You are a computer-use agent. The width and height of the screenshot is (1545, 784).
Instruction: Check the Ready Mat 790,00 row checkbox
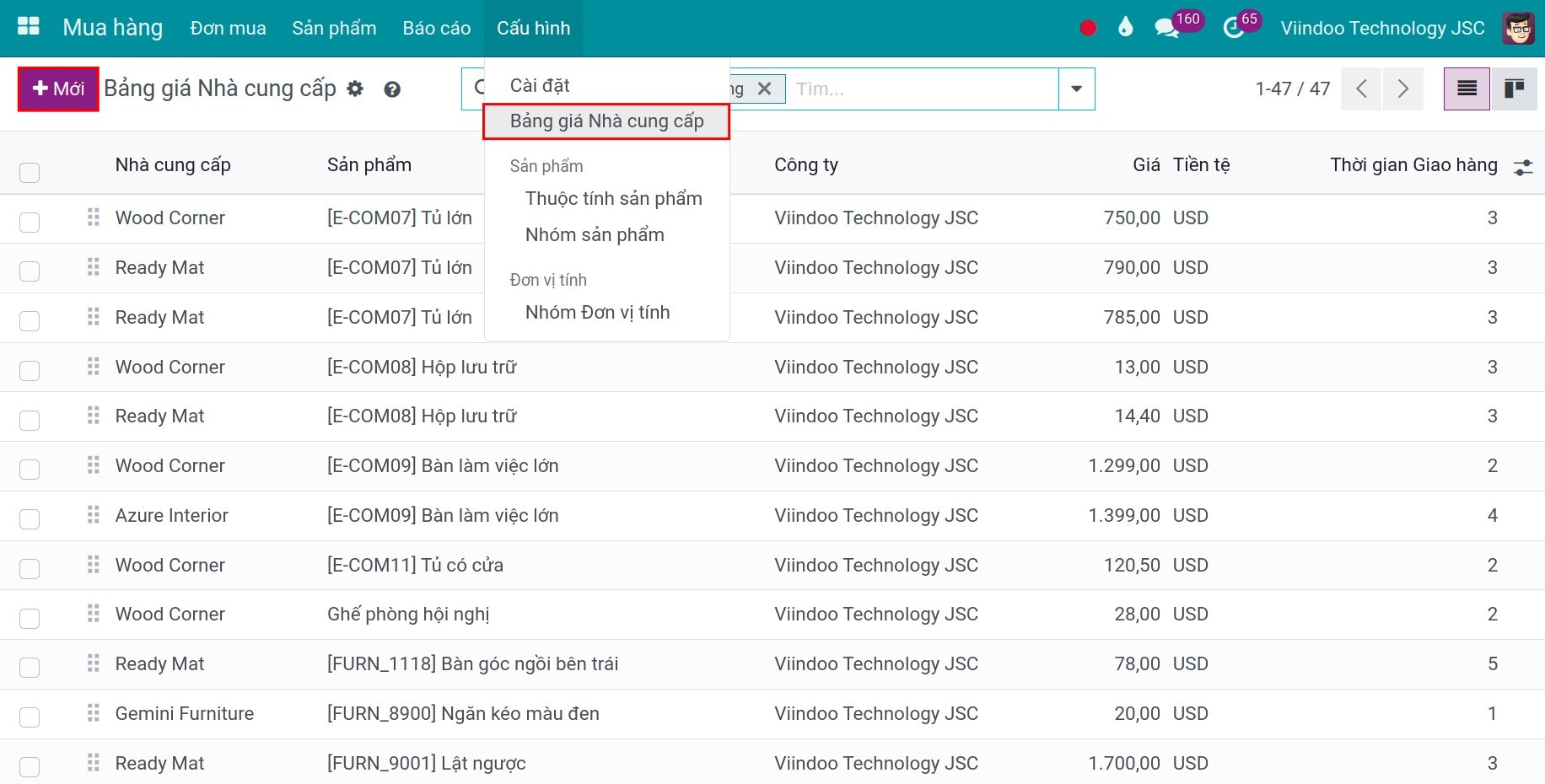(x=30, y=271)
